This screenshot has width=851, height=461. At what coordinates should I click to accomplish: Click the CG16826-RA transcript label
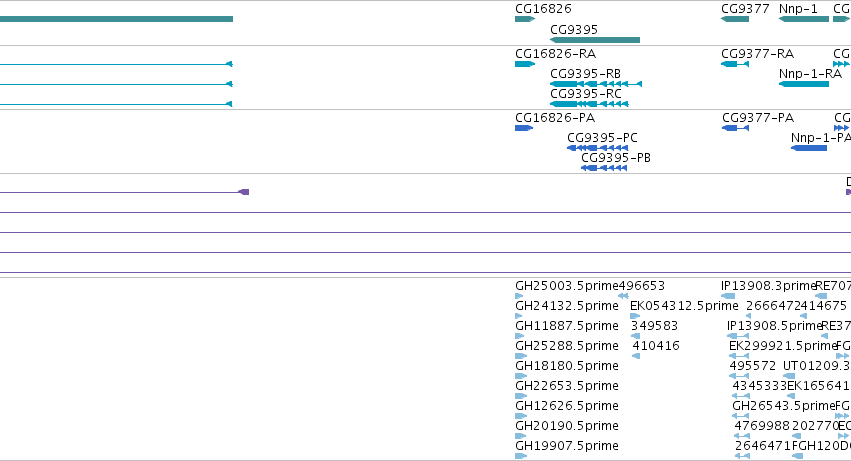[555, 54]
